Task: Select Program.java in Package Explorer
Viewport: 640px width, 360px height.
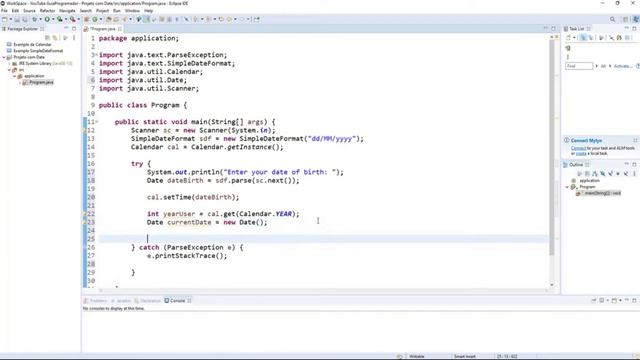Action: pyautogui.click(x=38, y=82)
